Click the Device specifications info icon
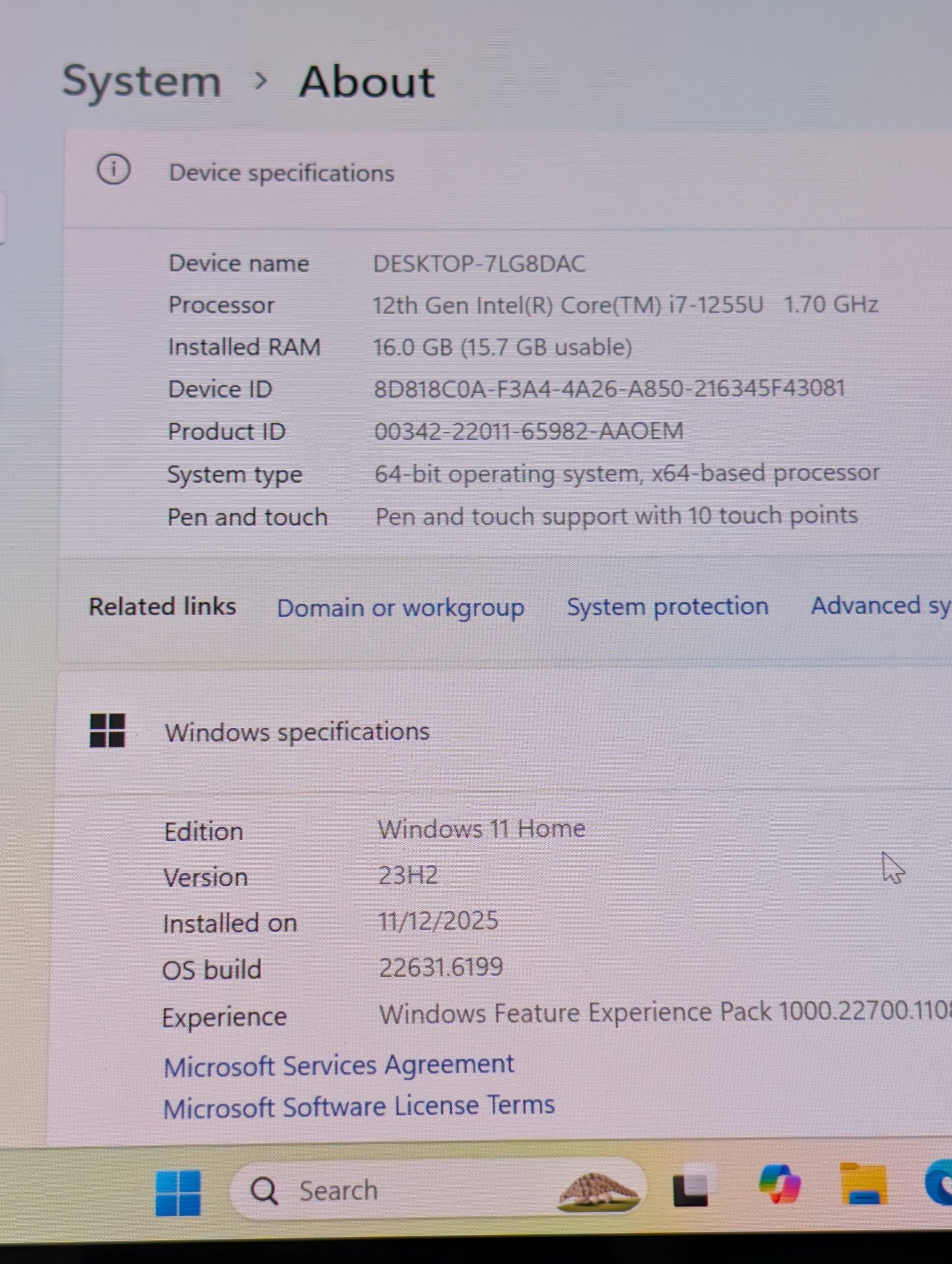 114,170
